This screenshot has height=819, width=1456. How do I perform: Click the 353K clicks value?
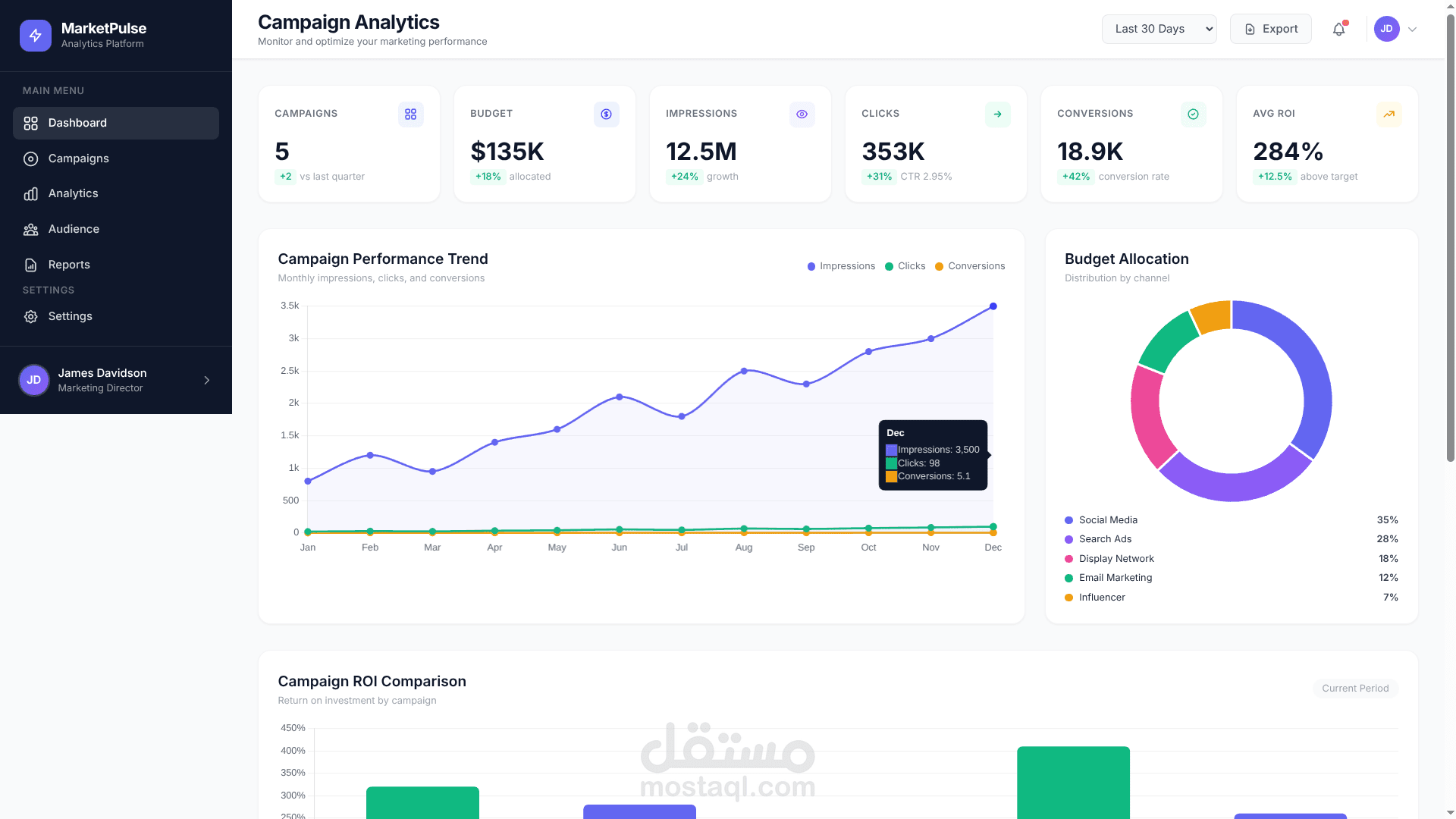click(893, 152)
